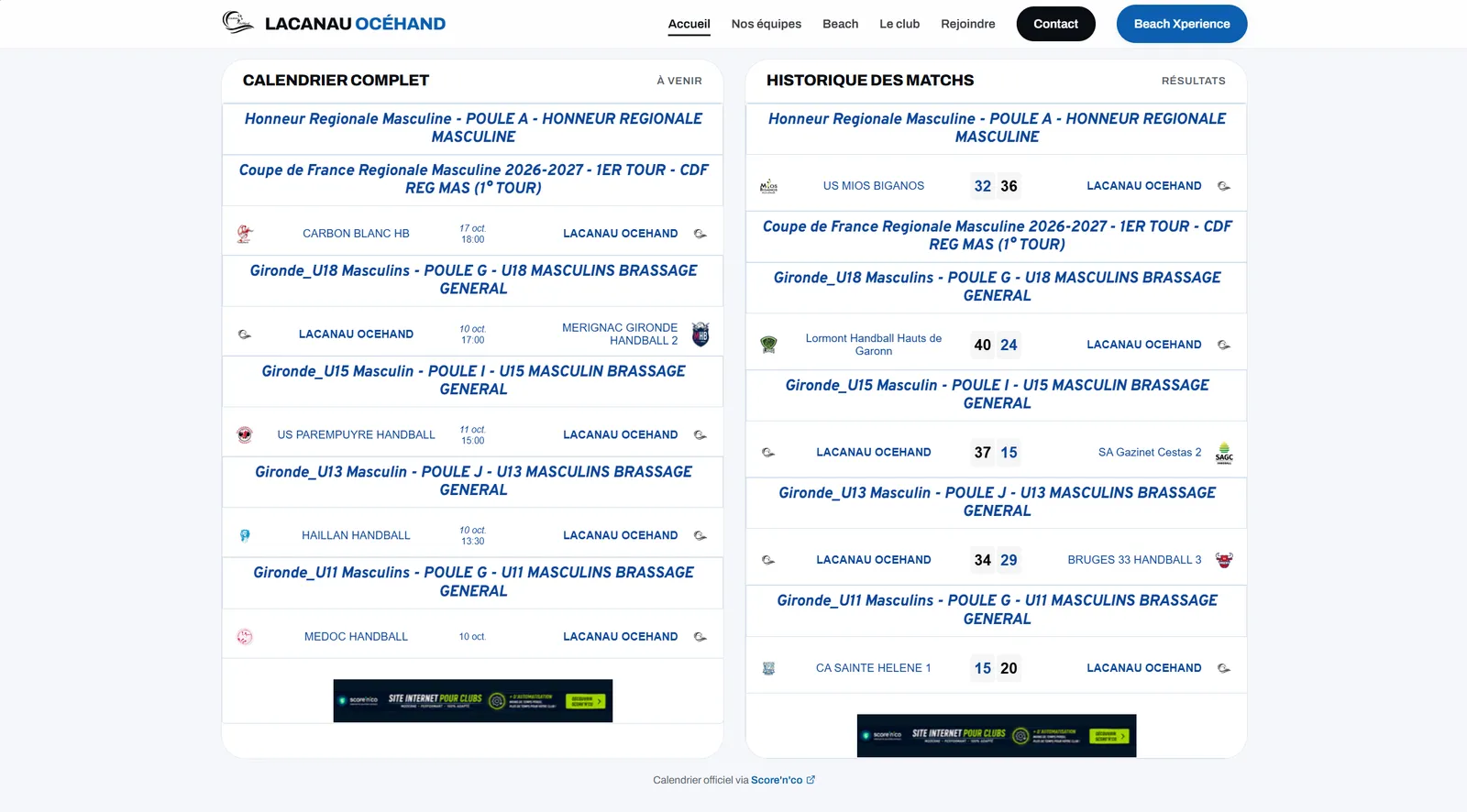Click Gironde_U18 Masculins heading in results
Image resolution: width=1467 pixels, height=812 pixels.
click(997, 287)
